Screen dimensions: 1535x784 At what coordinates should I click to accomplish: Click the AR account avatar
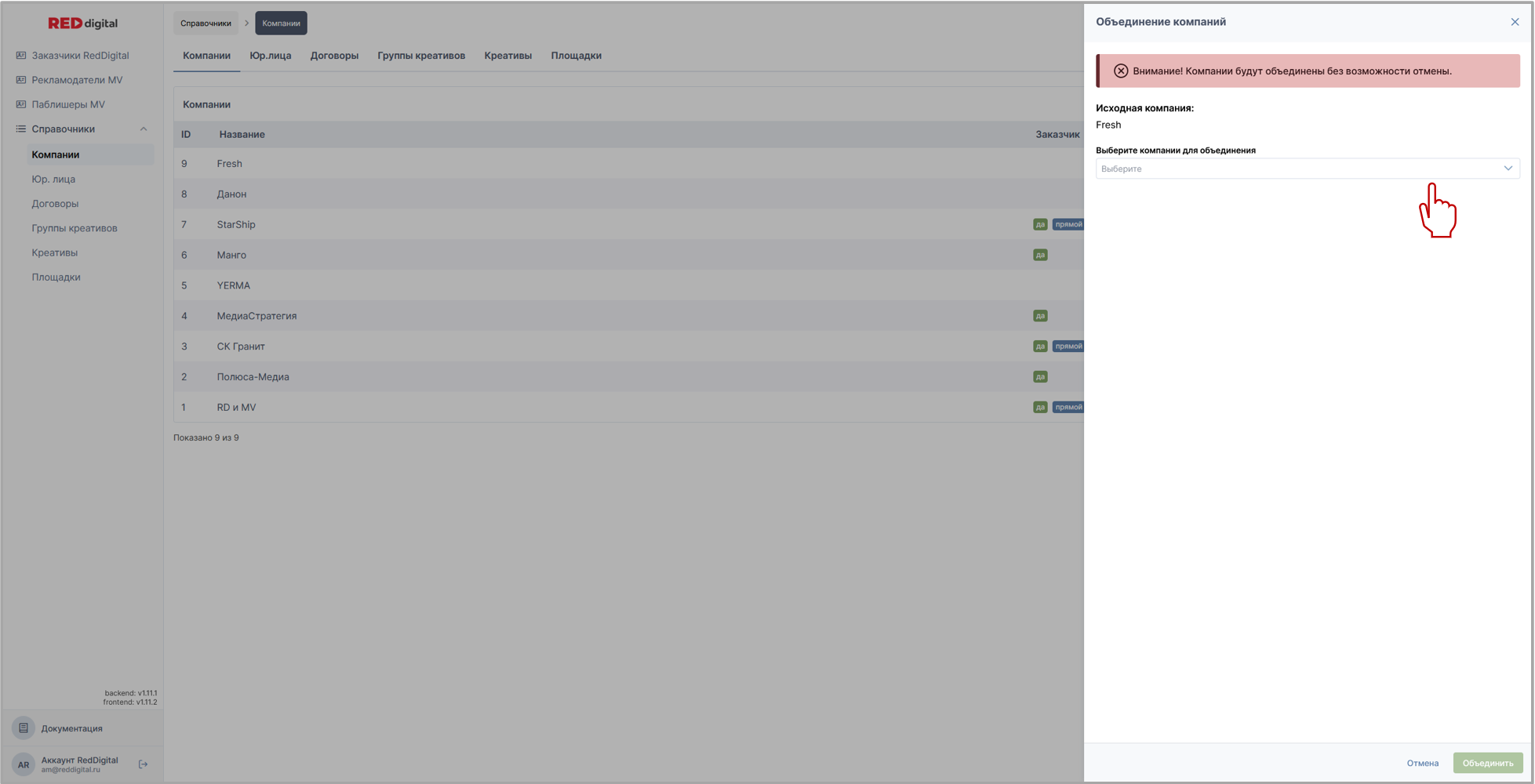pyautogui.click(x=24, y=764)
